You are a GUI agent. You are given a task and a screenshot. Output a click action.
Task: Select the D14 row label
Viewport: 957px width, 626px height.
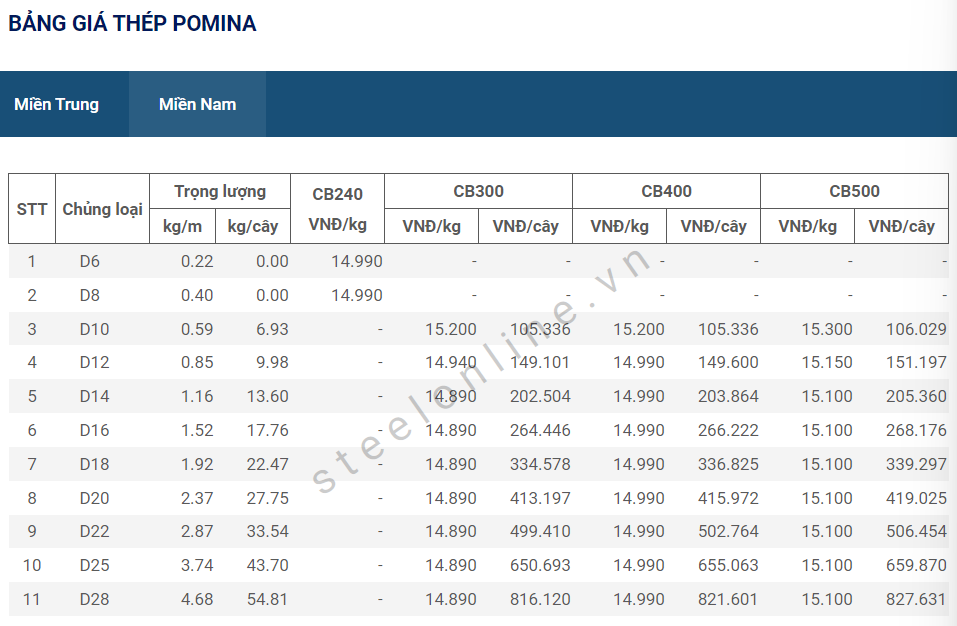pos(95,397)
